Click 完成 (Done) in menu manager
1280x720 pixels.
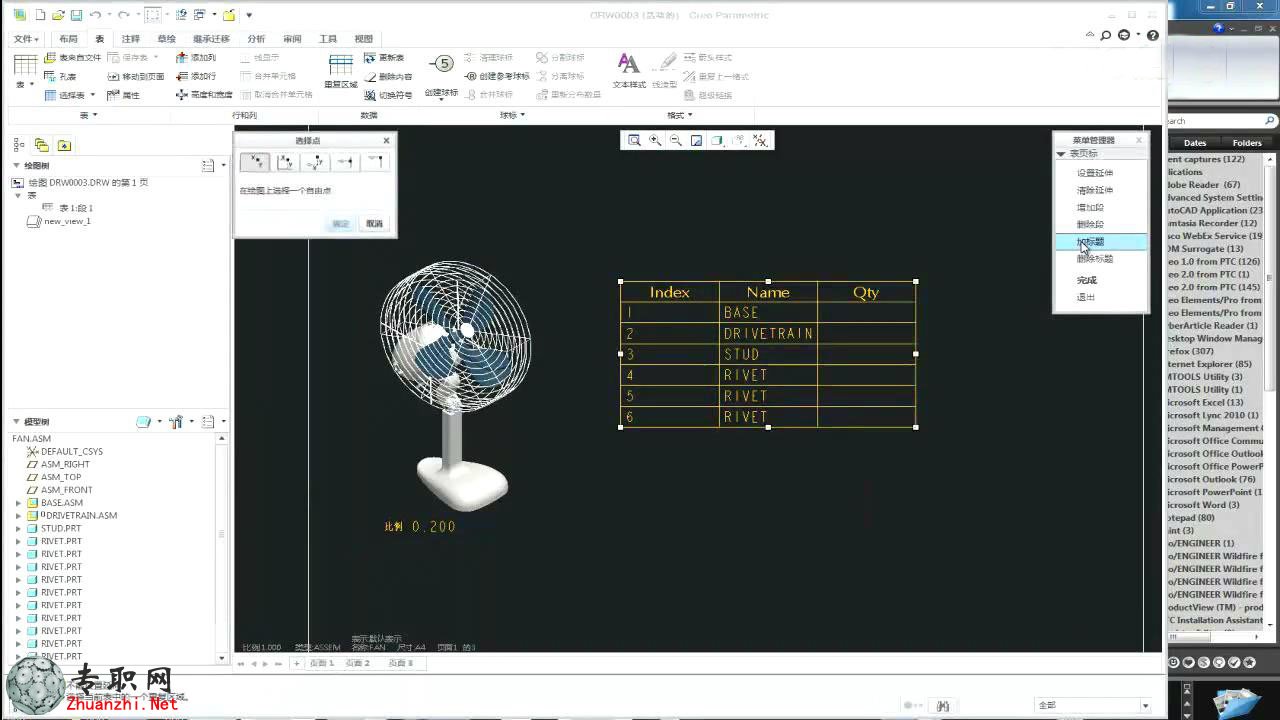click(1087, 280)
